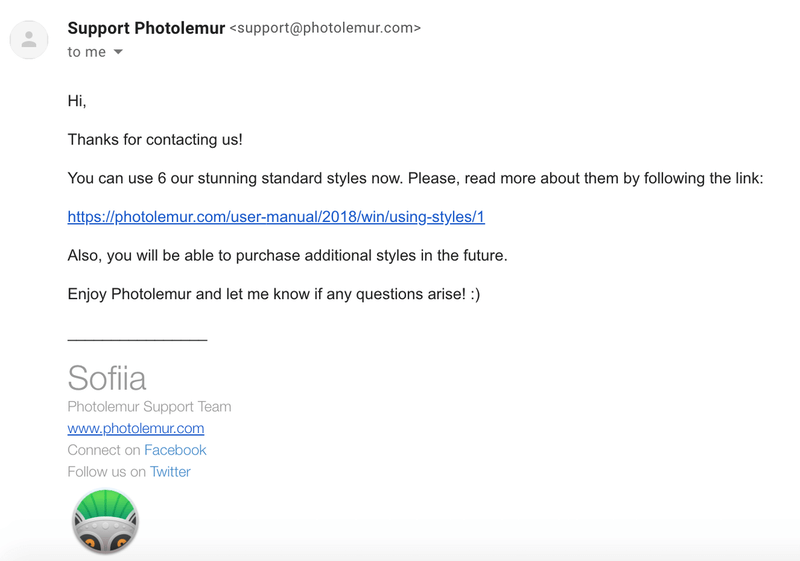Click the 'Follow us on' label text
This screenshot has width=800, height=561.
click(x=107, y=472)
